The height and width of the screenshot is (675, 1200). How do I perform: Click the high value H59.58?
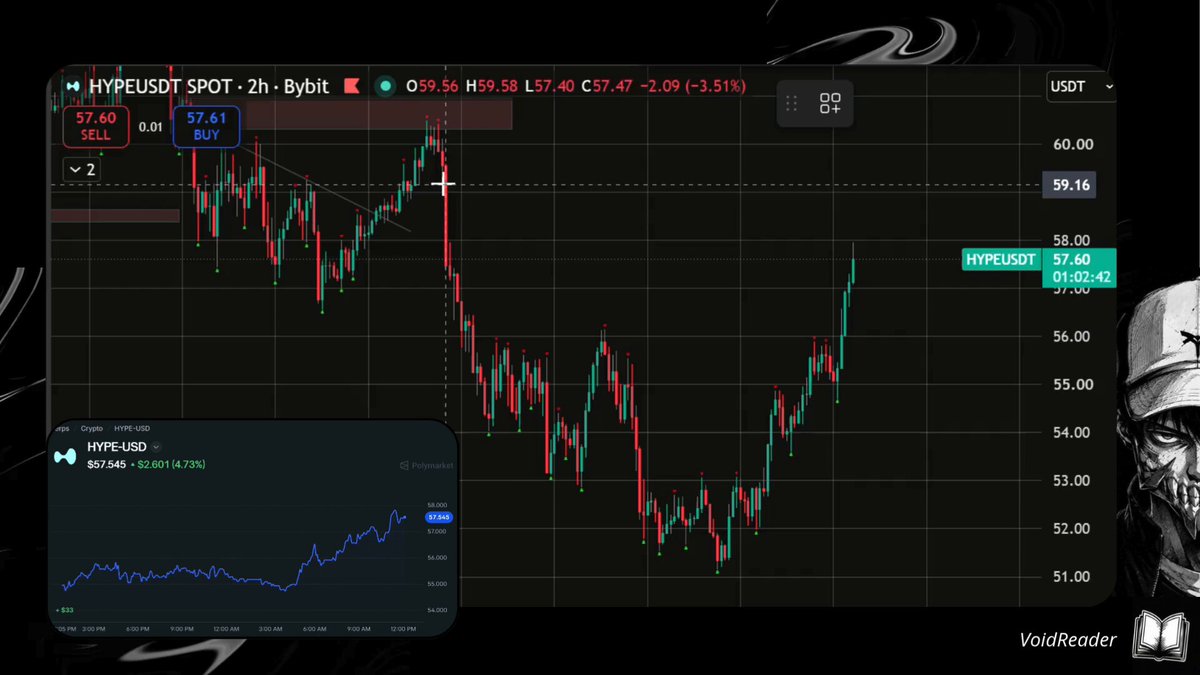coord(492,86)
